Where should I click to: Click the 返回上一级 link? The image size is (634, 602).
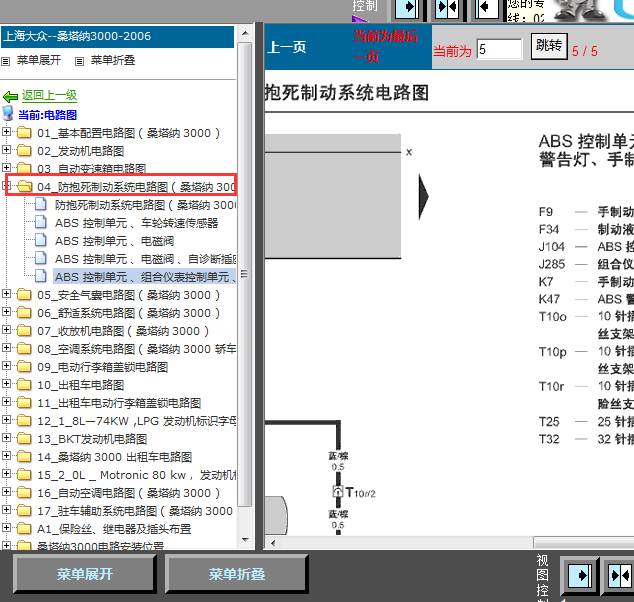click(x=49, y=95)
